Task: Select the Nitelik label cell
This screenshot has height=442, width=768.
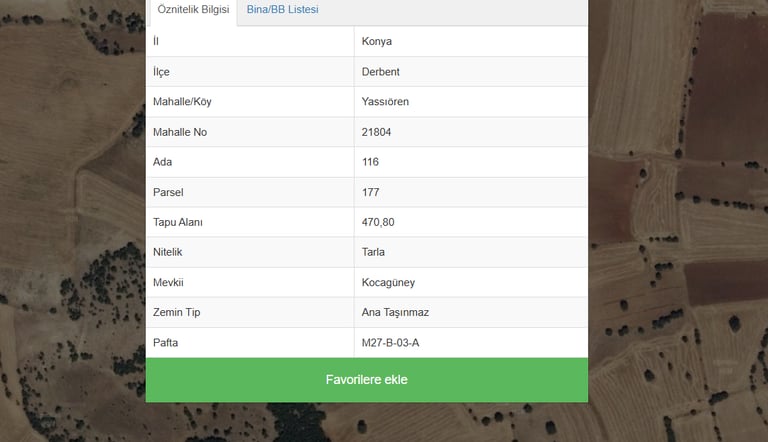Action: coord(250,252)
